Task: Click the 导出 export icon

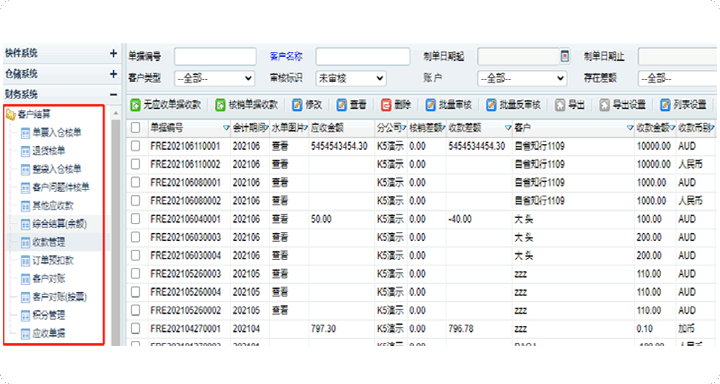Action: pyautogui.click(x=560, y=105)
